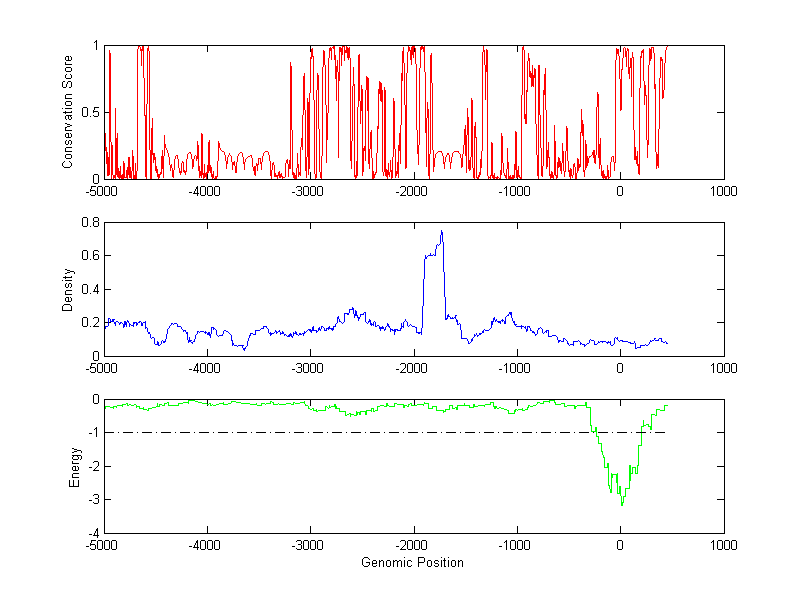Screen dimensions: 800x599
Task: Click the 0.8 tick label on Density axis
Action: (90, 223)
